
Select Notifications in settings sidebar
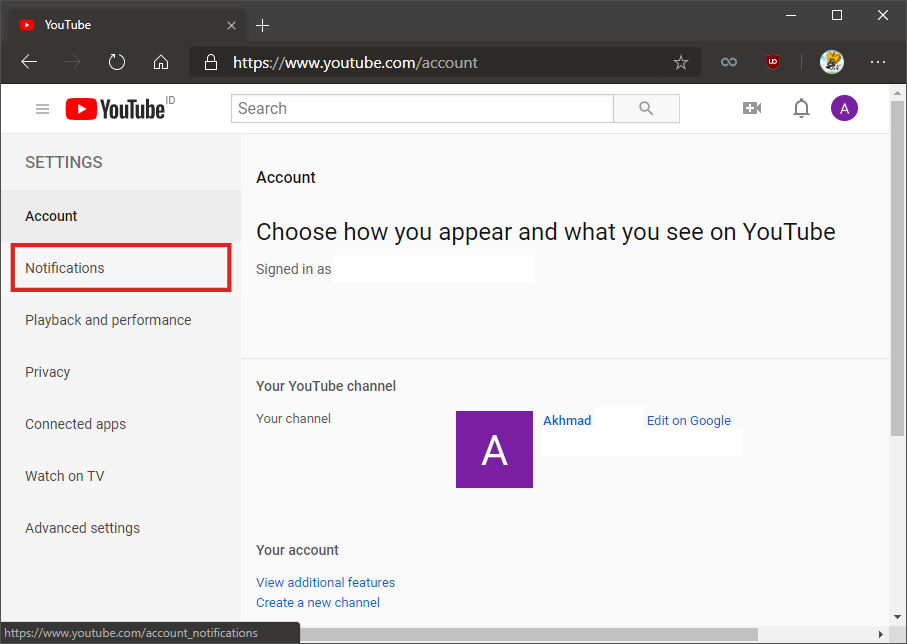[x=65, y=268]
